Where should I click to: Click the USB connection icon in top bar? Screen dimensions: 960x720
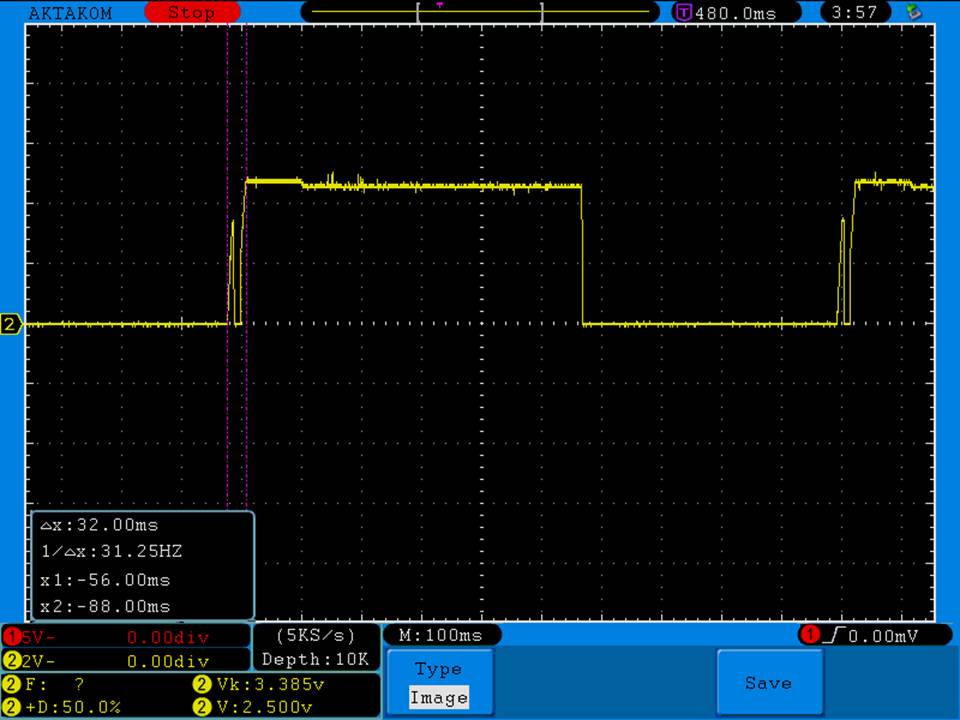tap(912, 13)
